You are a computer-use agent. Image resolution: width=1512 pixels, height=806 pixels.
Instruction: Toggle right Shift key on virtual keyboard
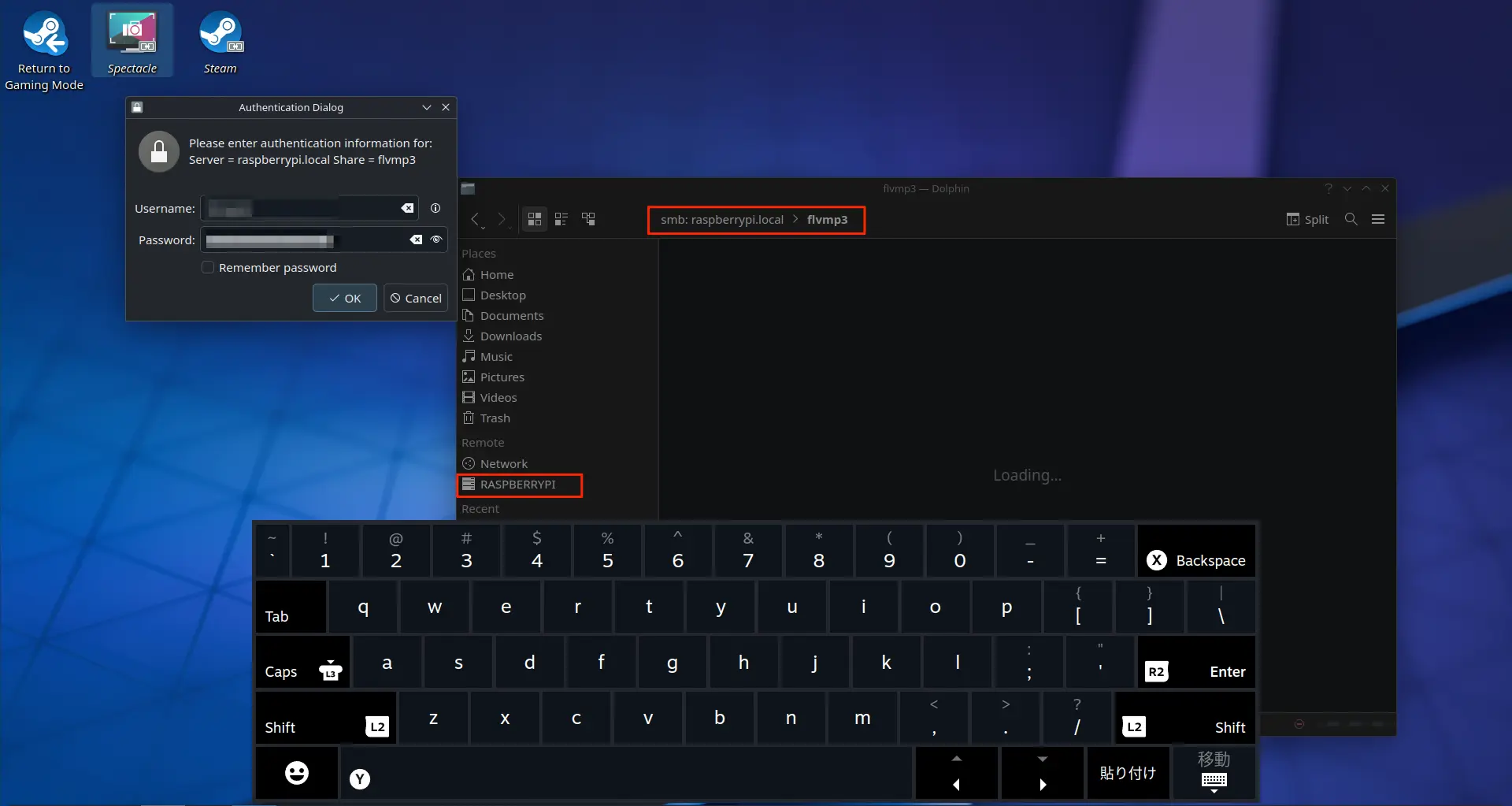[x=1185, y=718]
